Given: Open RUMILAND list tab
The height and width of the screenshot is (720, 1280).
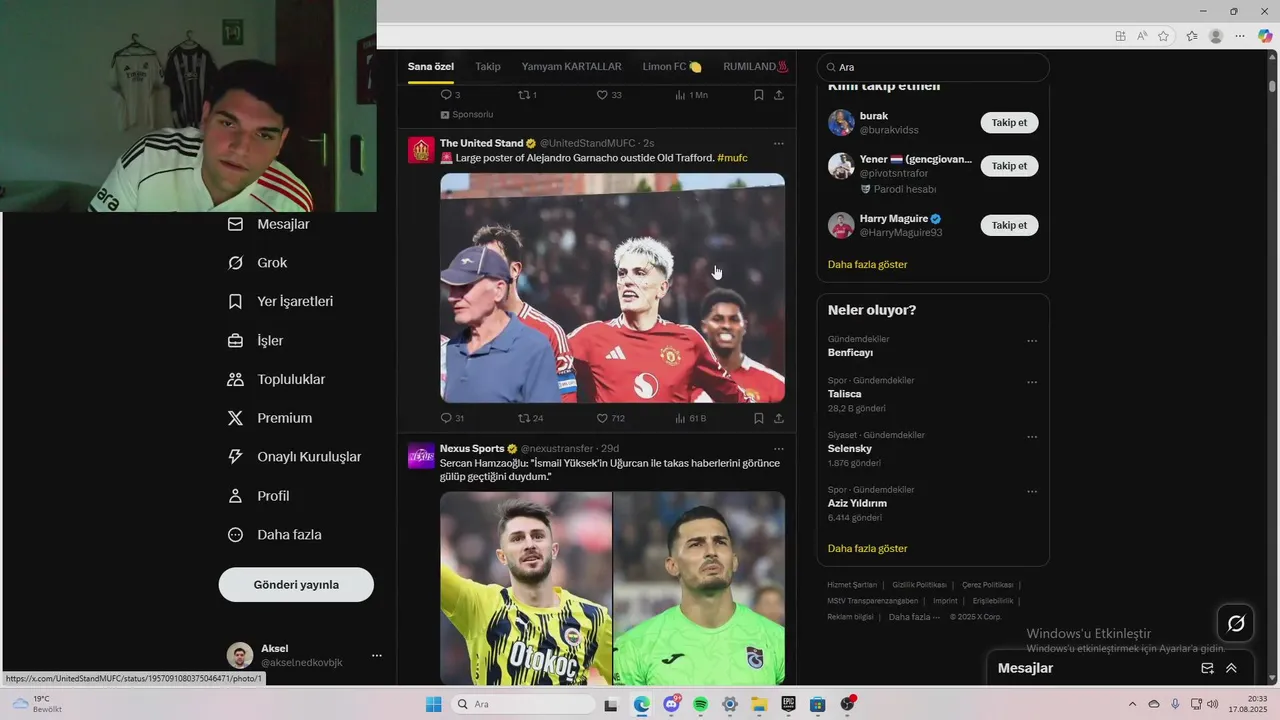Looking at the screenshot, I should [x=755, y=67].
